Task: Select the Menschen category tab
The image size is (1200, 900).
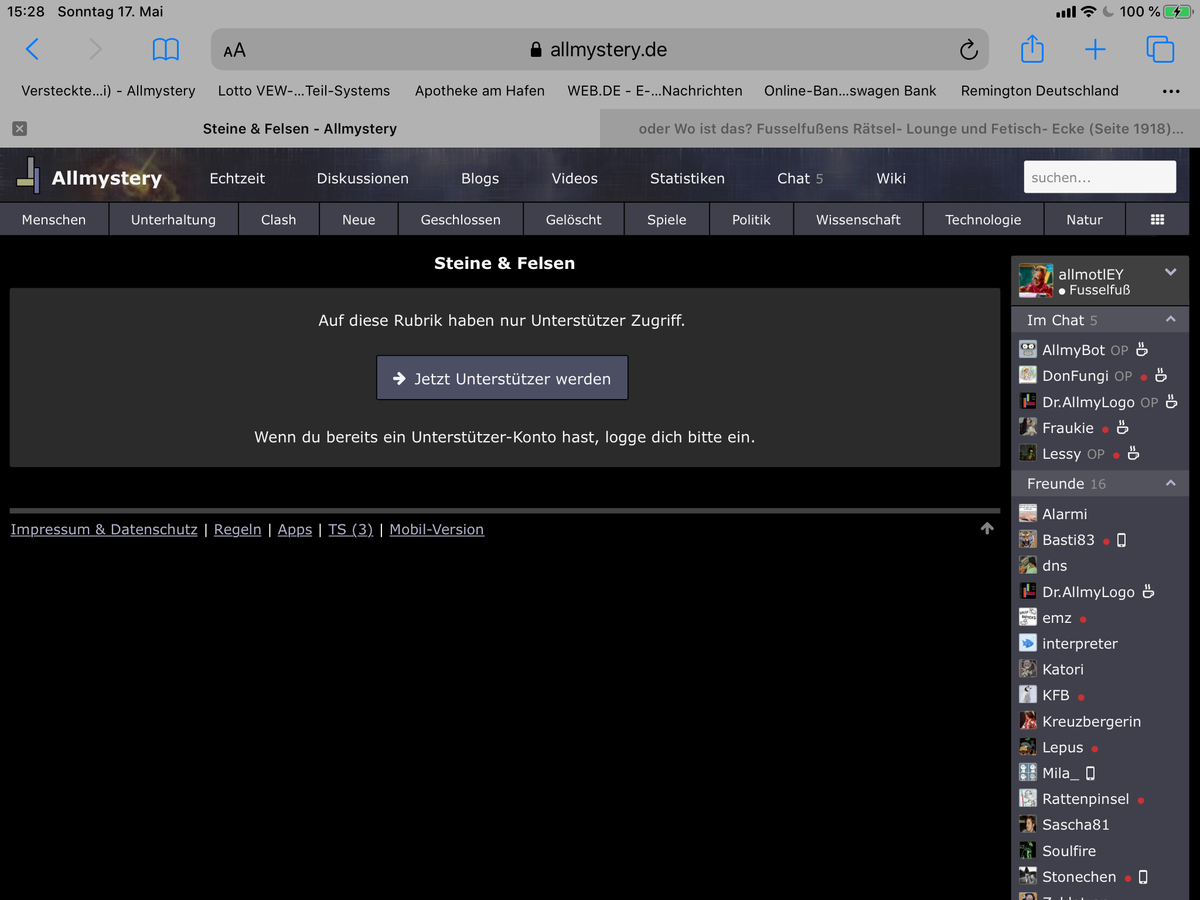Action: (x=54, y=219)
